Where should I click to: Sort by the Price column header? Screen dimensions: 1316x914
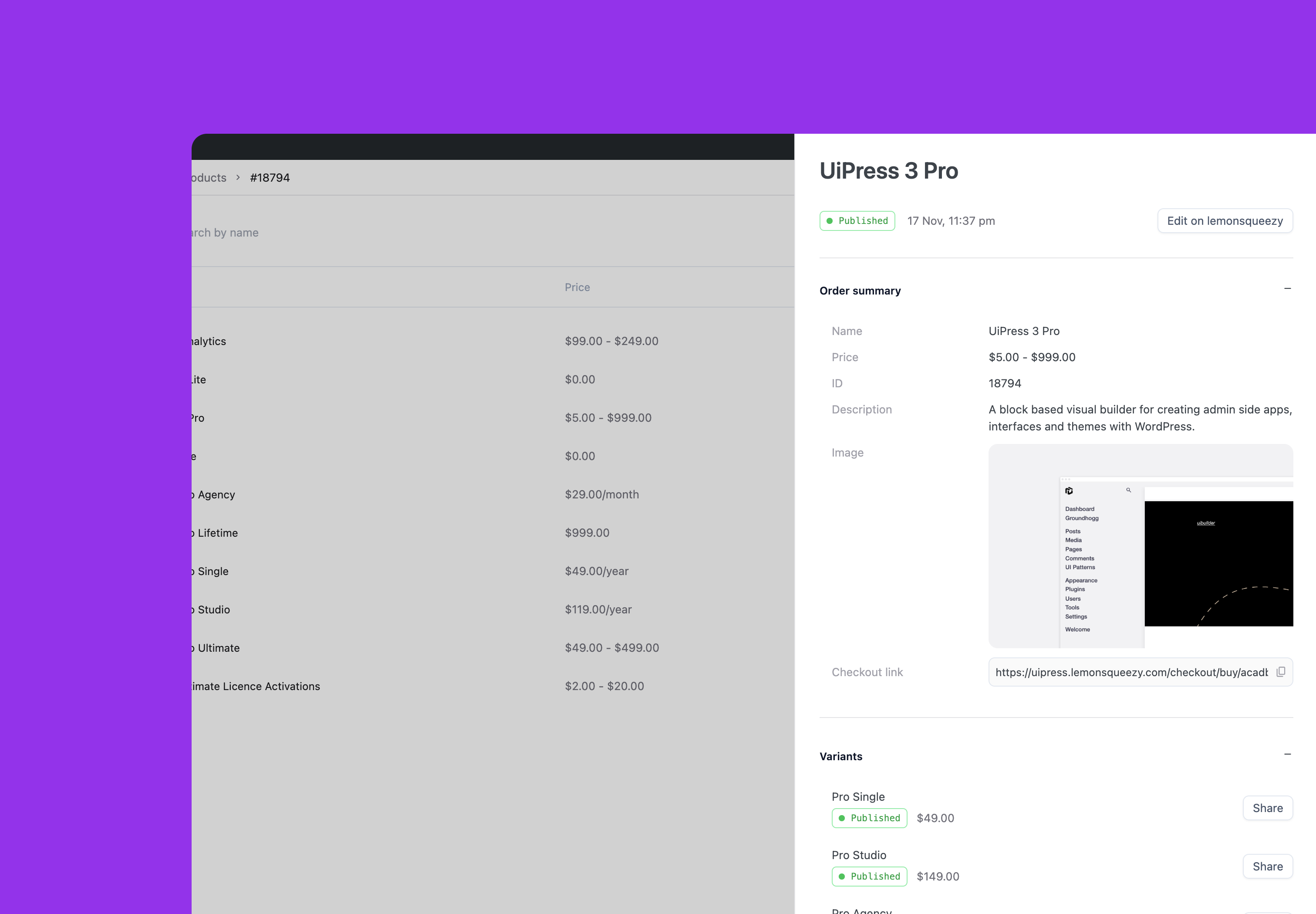tap(577, 287)
